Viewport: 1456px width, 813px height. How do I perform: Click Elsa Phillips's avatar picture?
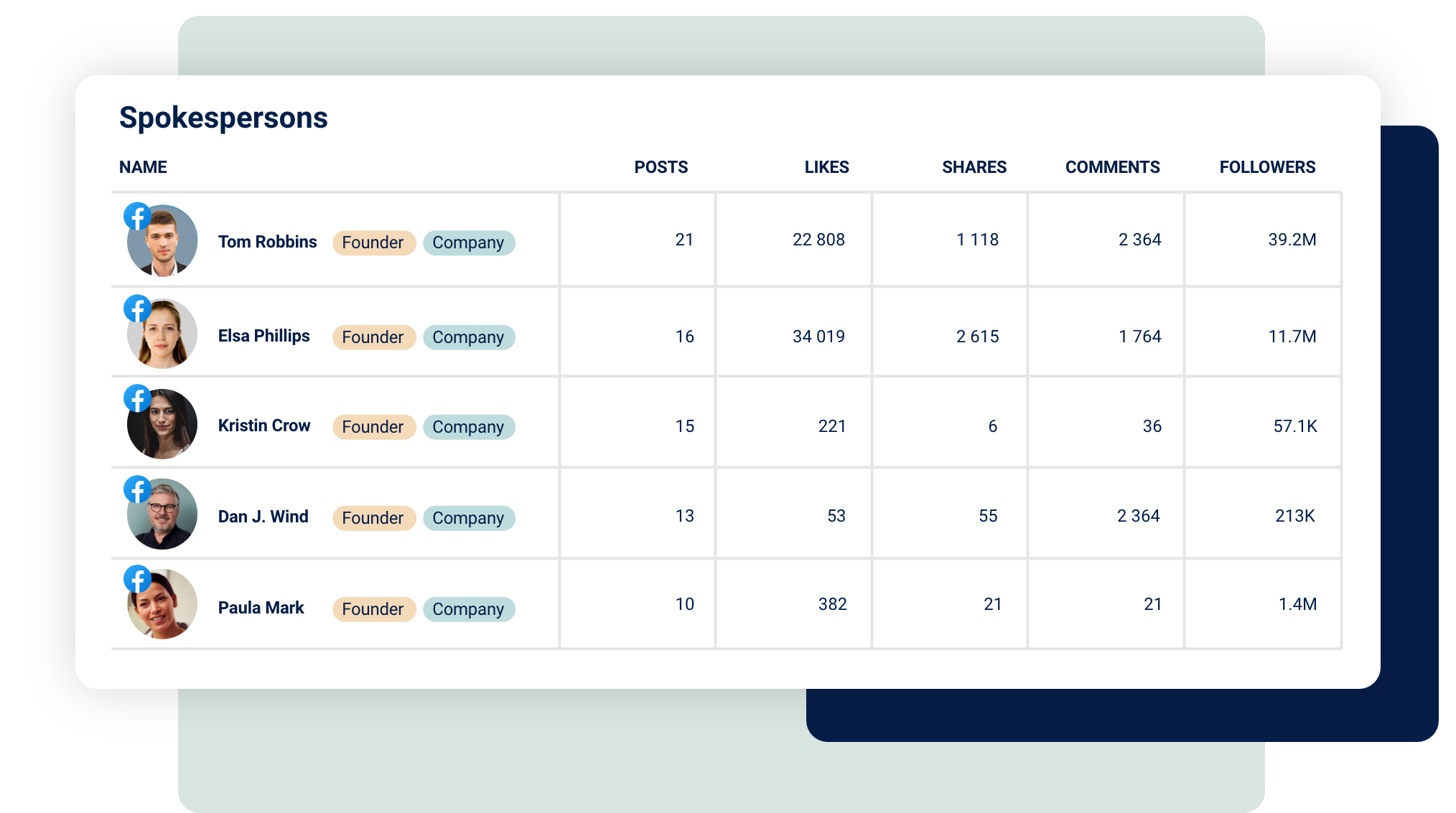click(x=162, y=332)
